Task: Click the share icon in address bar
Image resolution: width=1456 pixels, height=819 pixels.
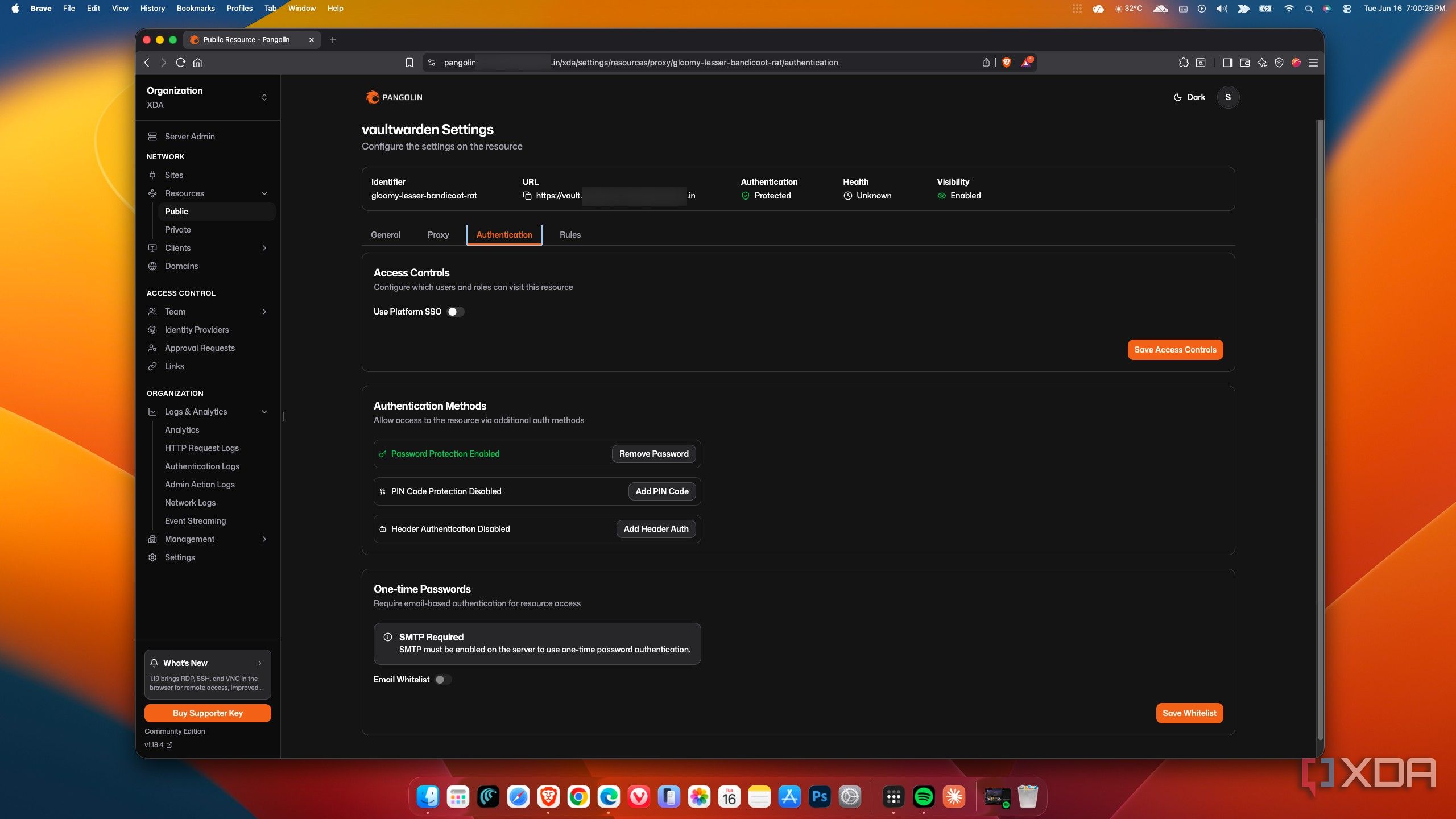Action: [986, 63]
